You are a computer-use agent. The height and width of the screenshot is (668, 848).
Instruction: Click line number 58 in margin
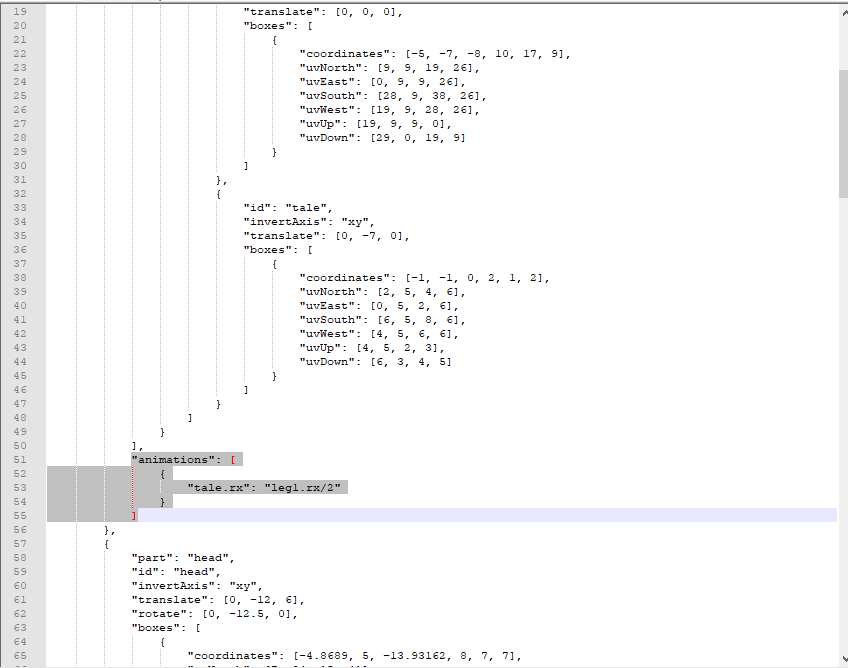[x=20, y=558]
